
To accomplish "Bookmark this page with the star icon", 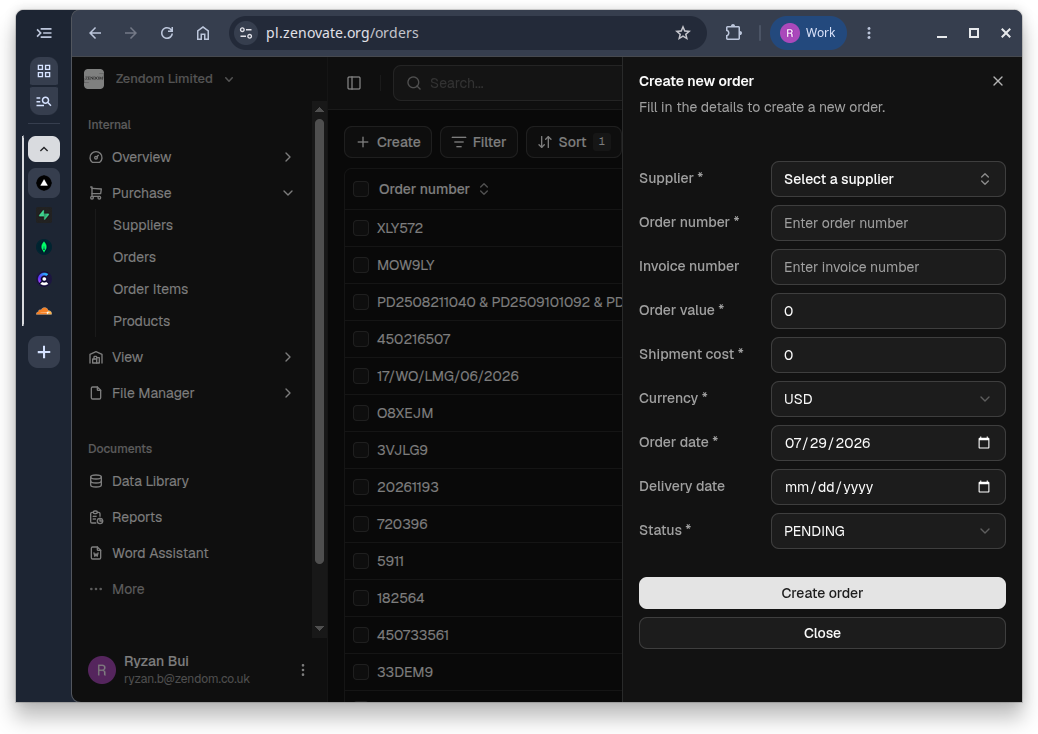I will 683,33.
